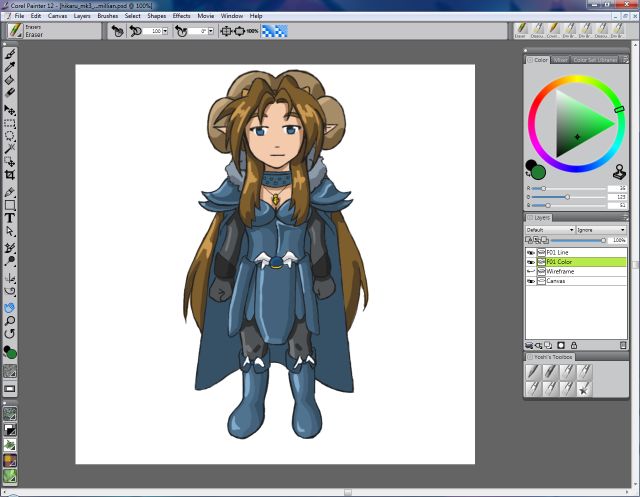
Task: Click the main/additional color swatch in Color panel
Action: (x=538, y=172)
